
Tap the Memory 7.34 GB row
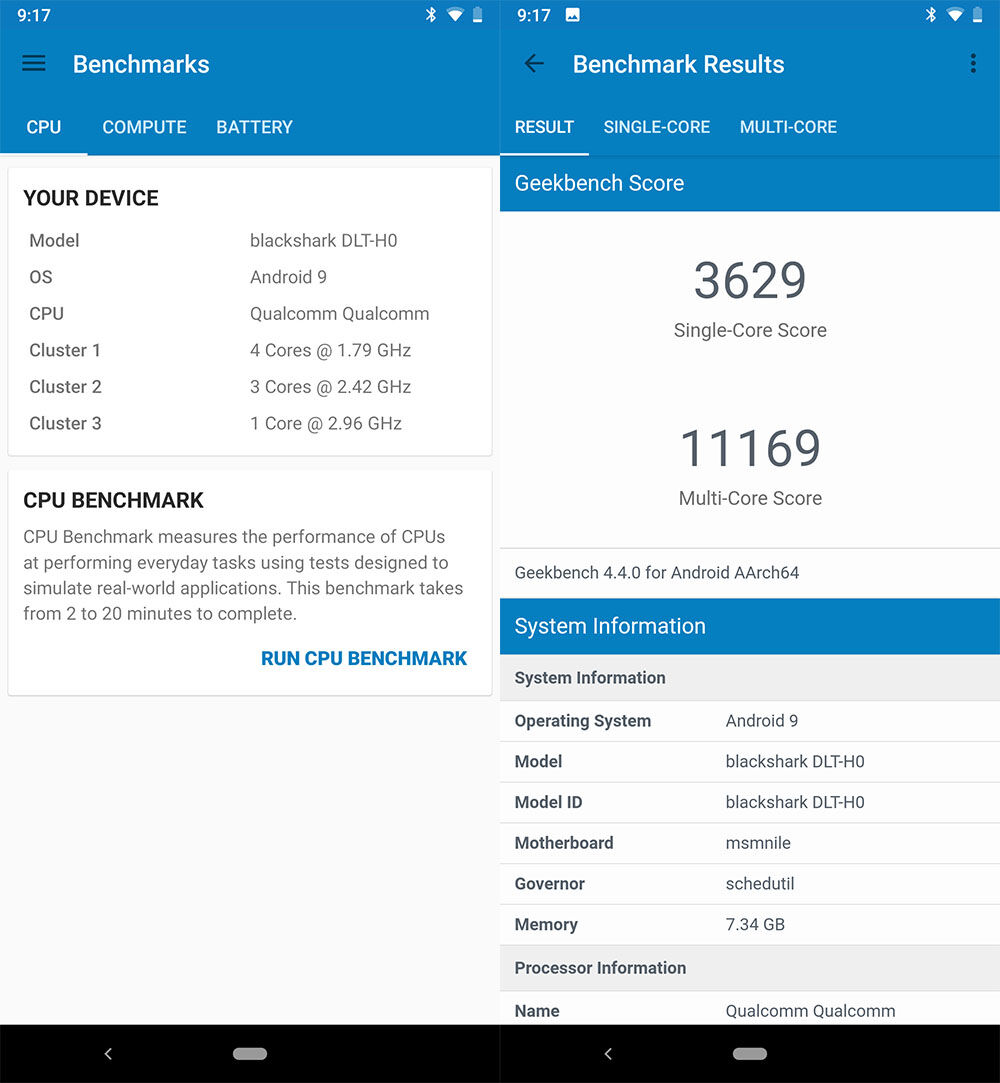pyautogui.click(x=750, y=925)
